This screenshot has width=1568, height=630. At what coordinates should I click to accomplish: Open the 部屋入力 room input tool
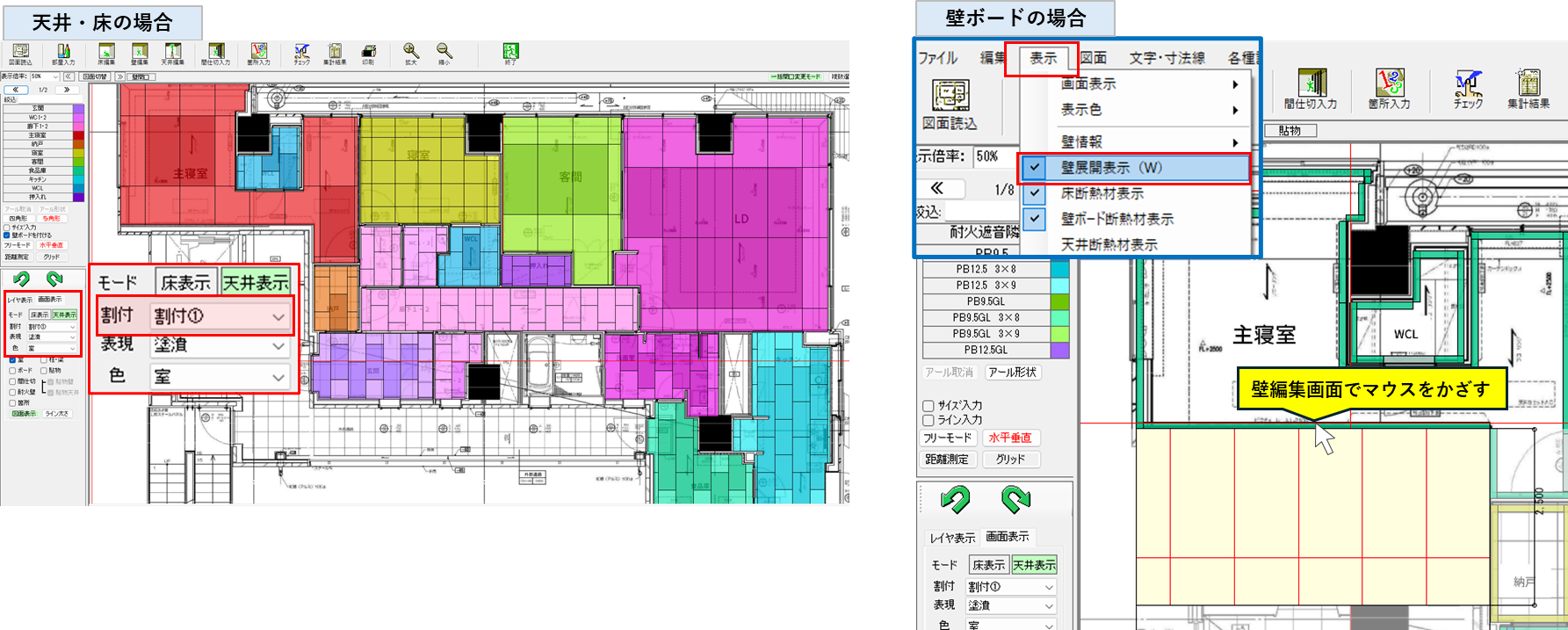(63, 54)
